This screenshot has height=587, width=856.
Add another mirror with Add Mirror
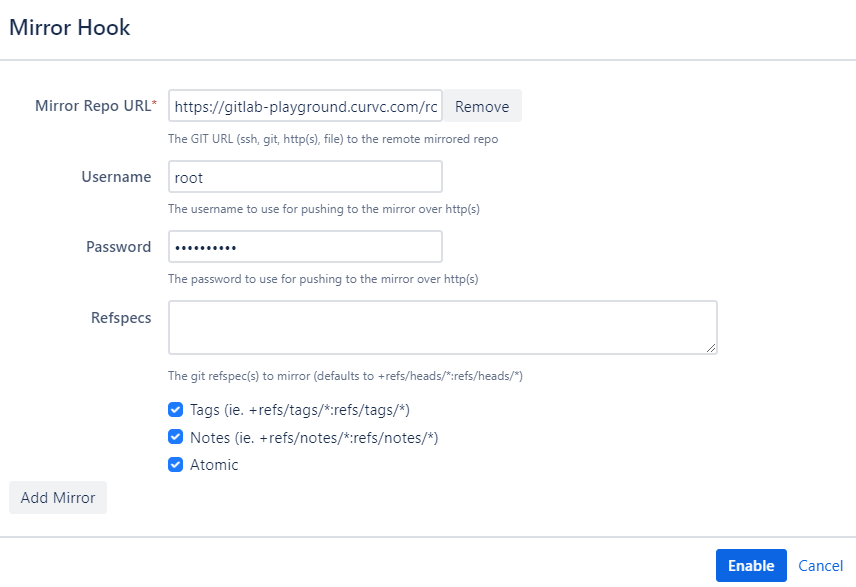click(58, 497)
